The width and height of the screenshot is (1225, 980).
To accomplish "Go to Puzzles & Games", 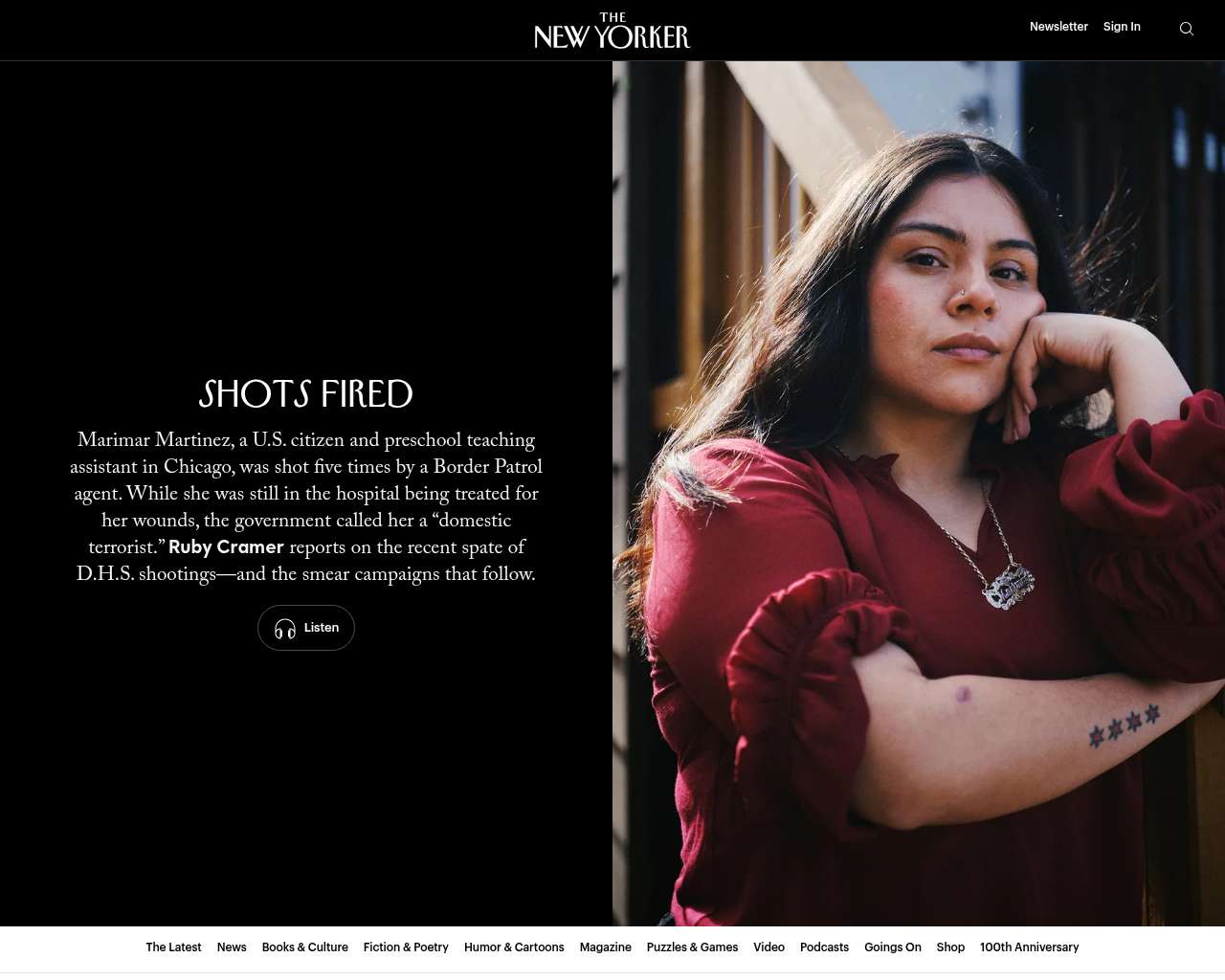I will tap(692, 947).
